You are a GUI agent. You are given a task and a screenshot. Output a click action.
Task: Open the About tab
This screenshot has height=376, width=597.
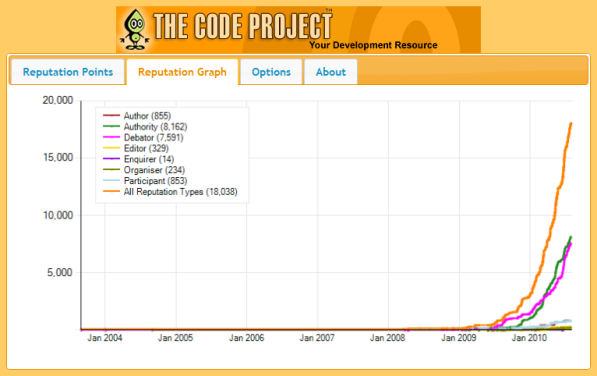(330, 72)
